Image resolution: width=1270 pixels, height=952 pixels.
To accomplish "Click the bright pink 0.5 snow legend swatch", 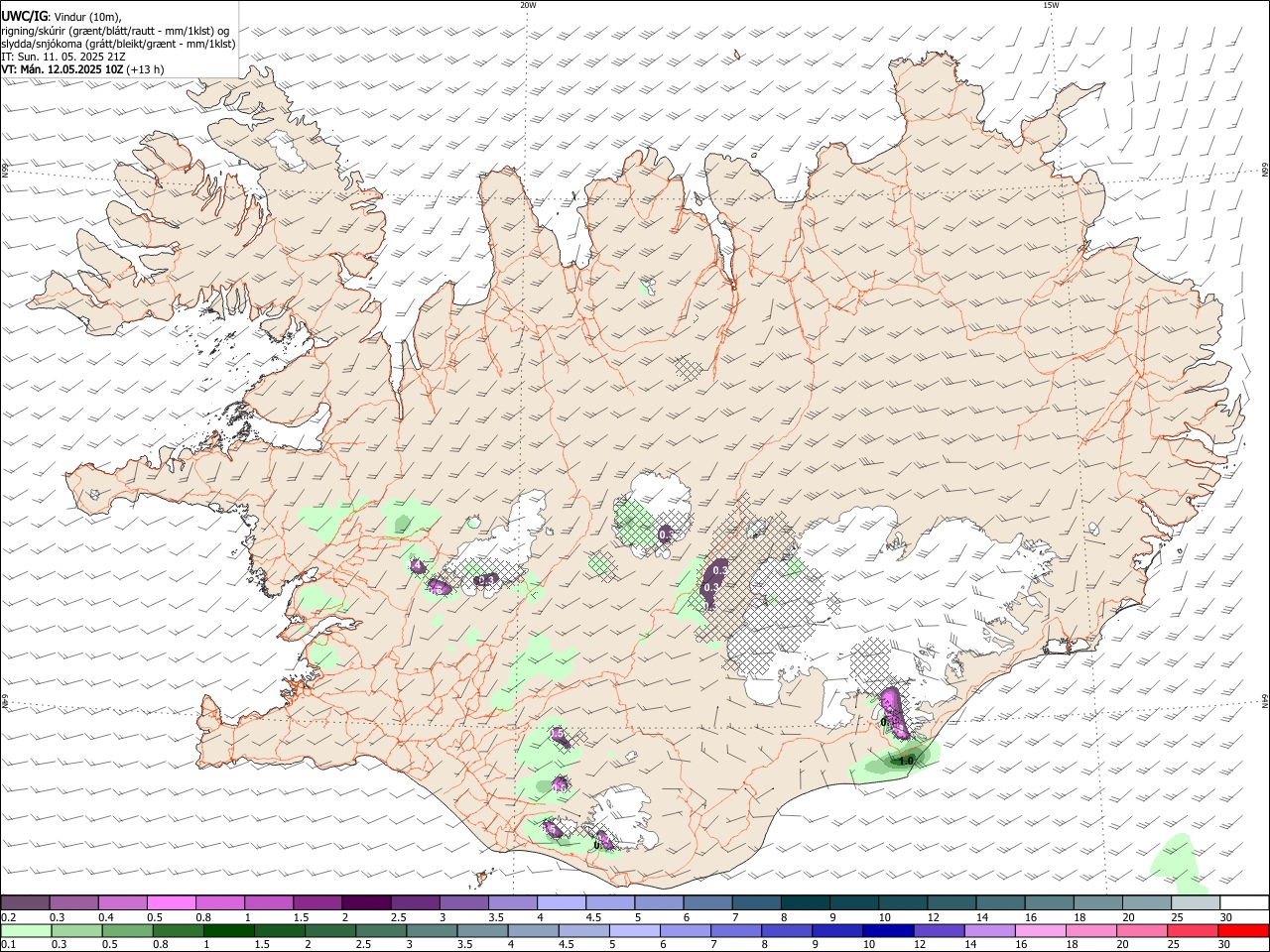I will pyautogui.click(x=171, y=902).
